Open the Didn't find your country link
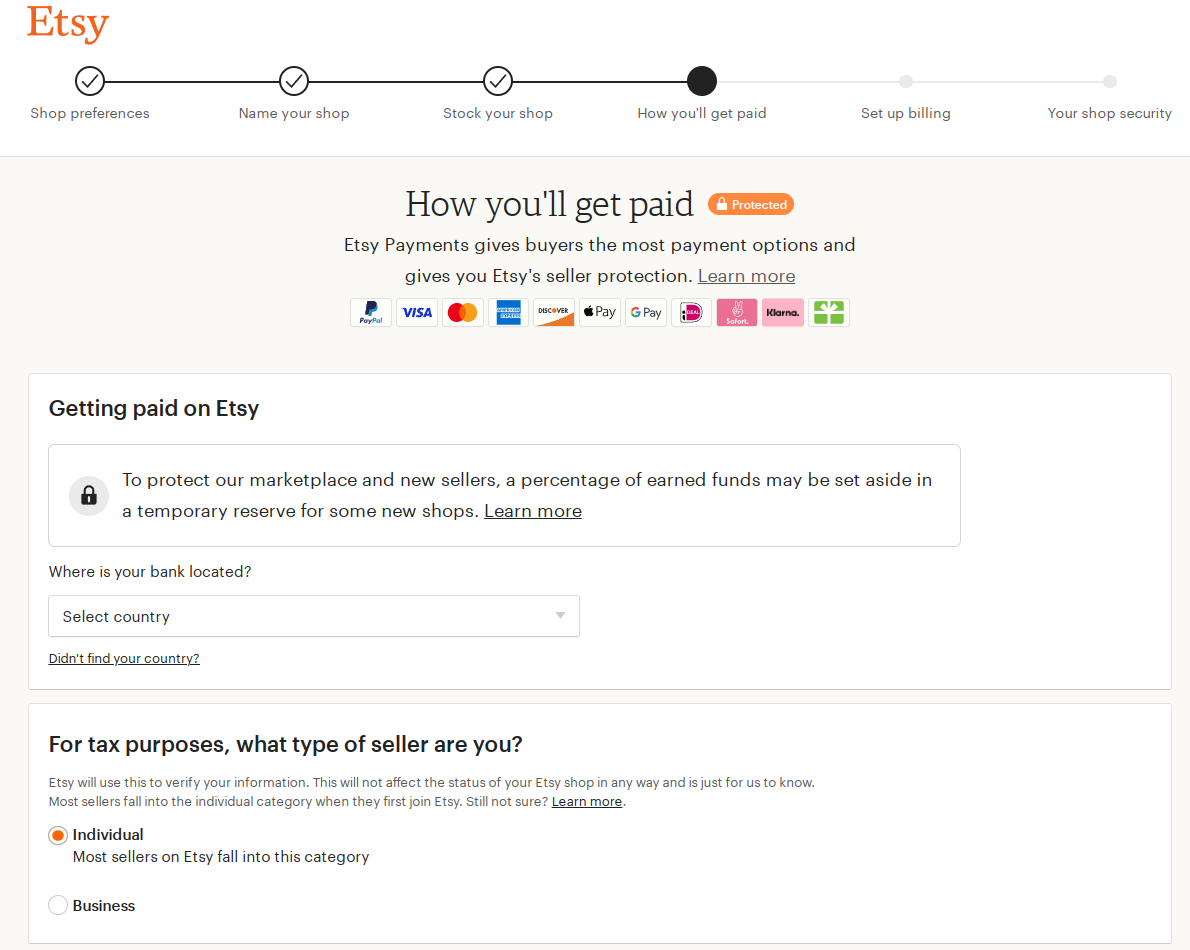The width and height of the screenshot is (1190, 950). 123,658
